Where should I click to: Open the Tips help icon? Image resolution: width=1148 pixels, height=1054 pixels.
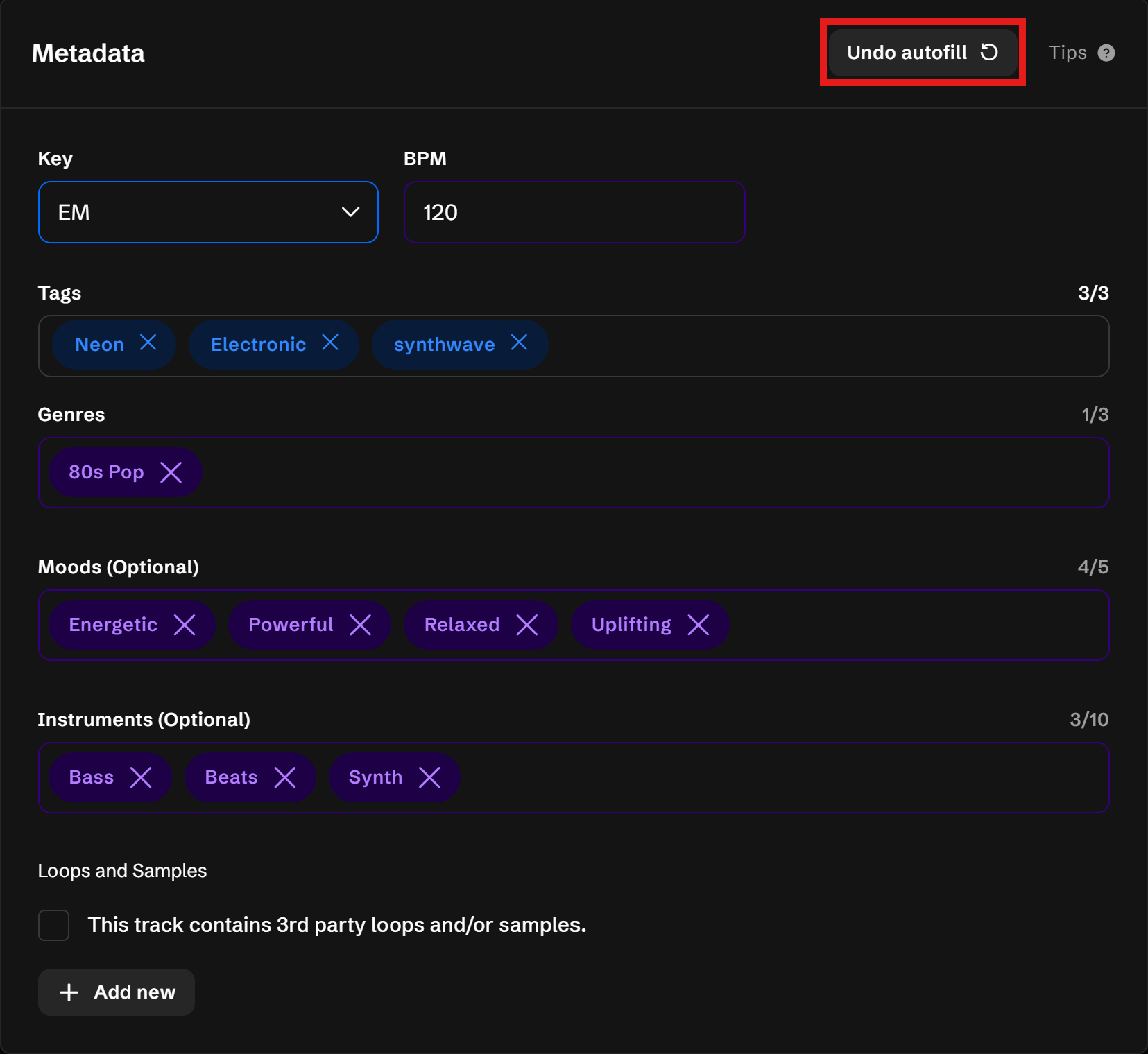(1106, 53)
